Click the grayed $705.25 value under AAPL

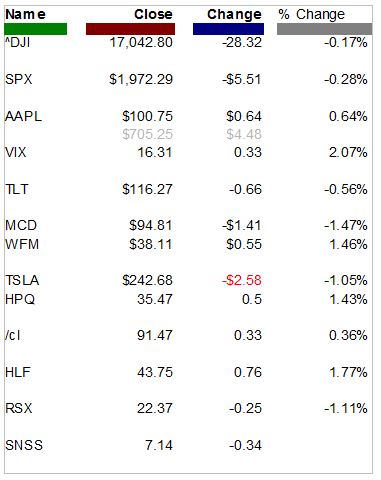pos(147,134)
